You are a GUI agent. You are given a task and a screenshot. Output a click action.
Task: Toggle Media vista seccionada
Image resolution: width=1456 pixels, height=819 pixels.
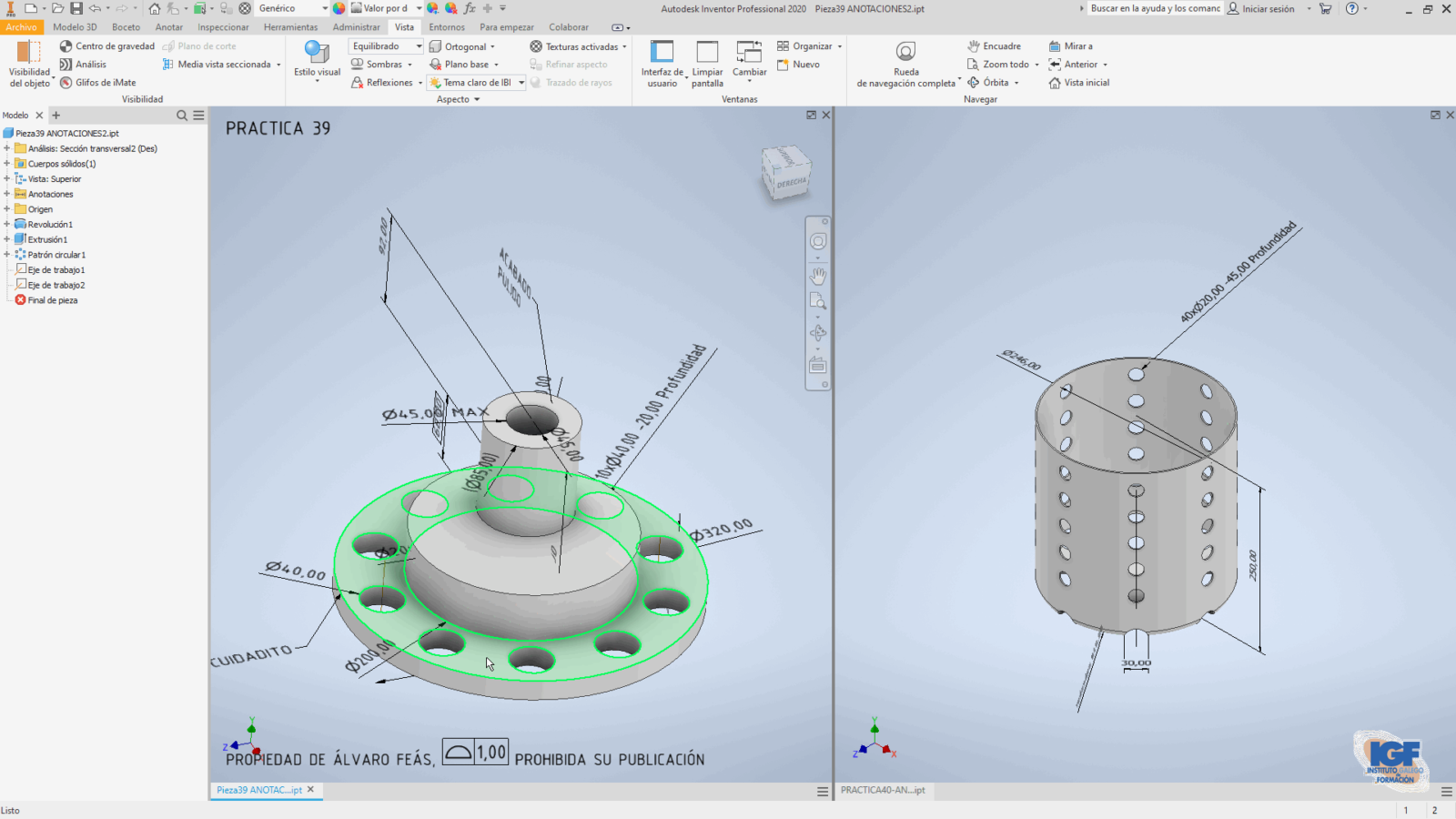click(217, 65)
